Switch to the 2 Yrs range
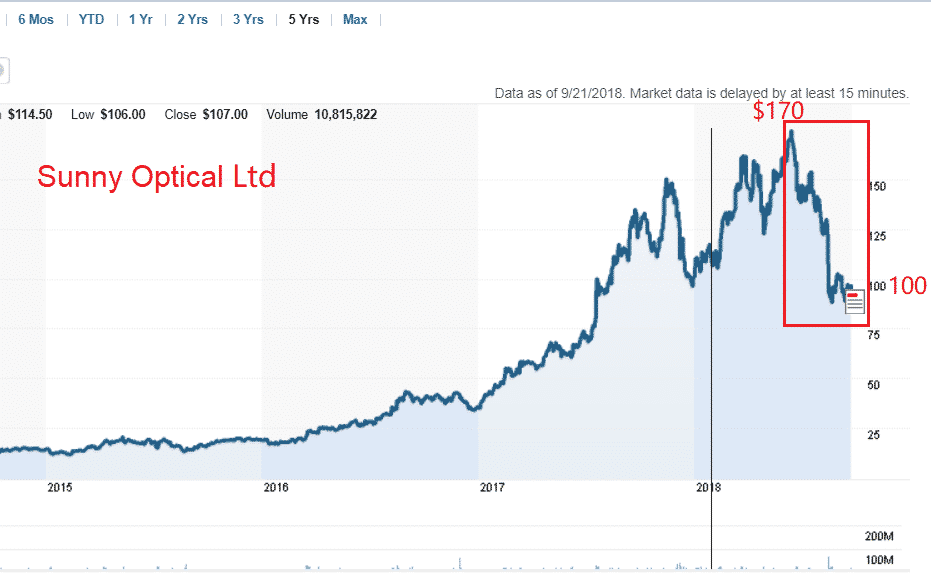 (x=193, y=19)
